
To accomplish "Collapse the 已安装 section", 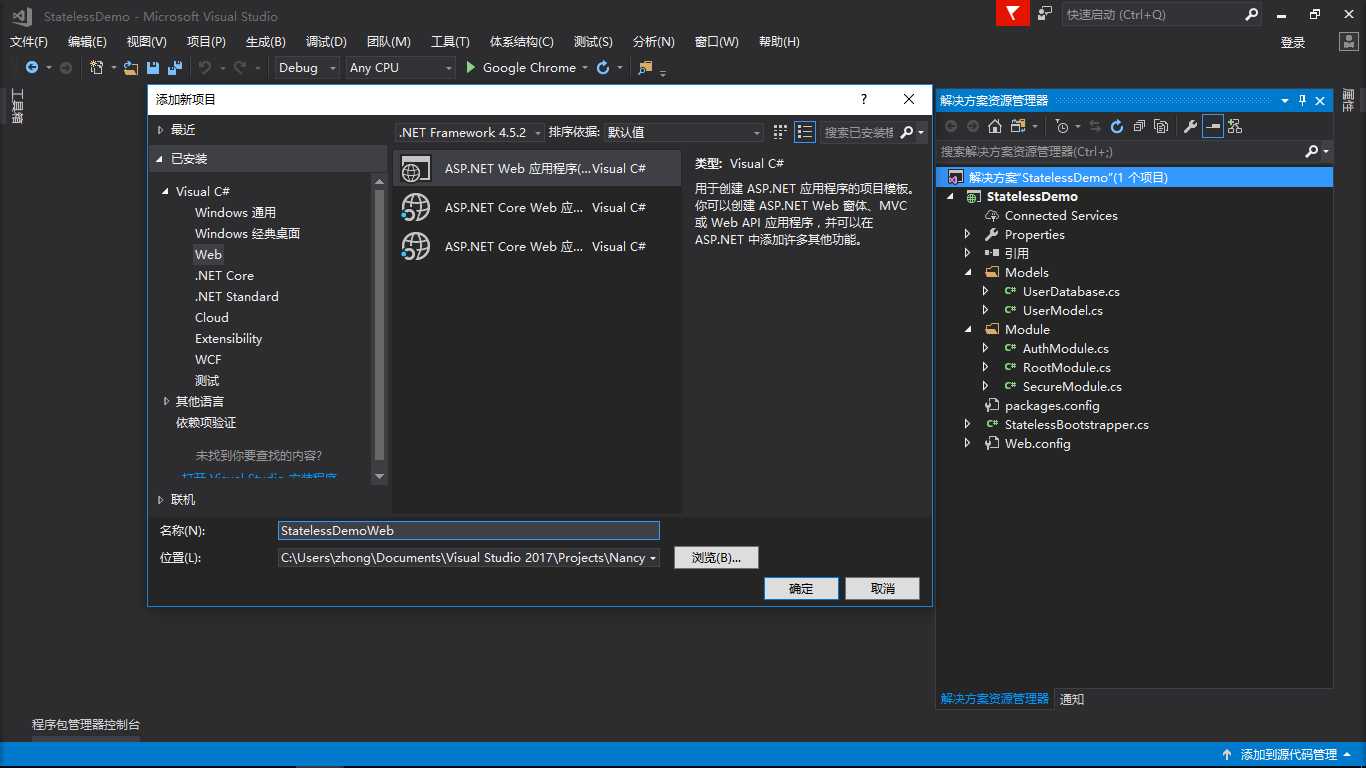I will (x=160, y=159).
